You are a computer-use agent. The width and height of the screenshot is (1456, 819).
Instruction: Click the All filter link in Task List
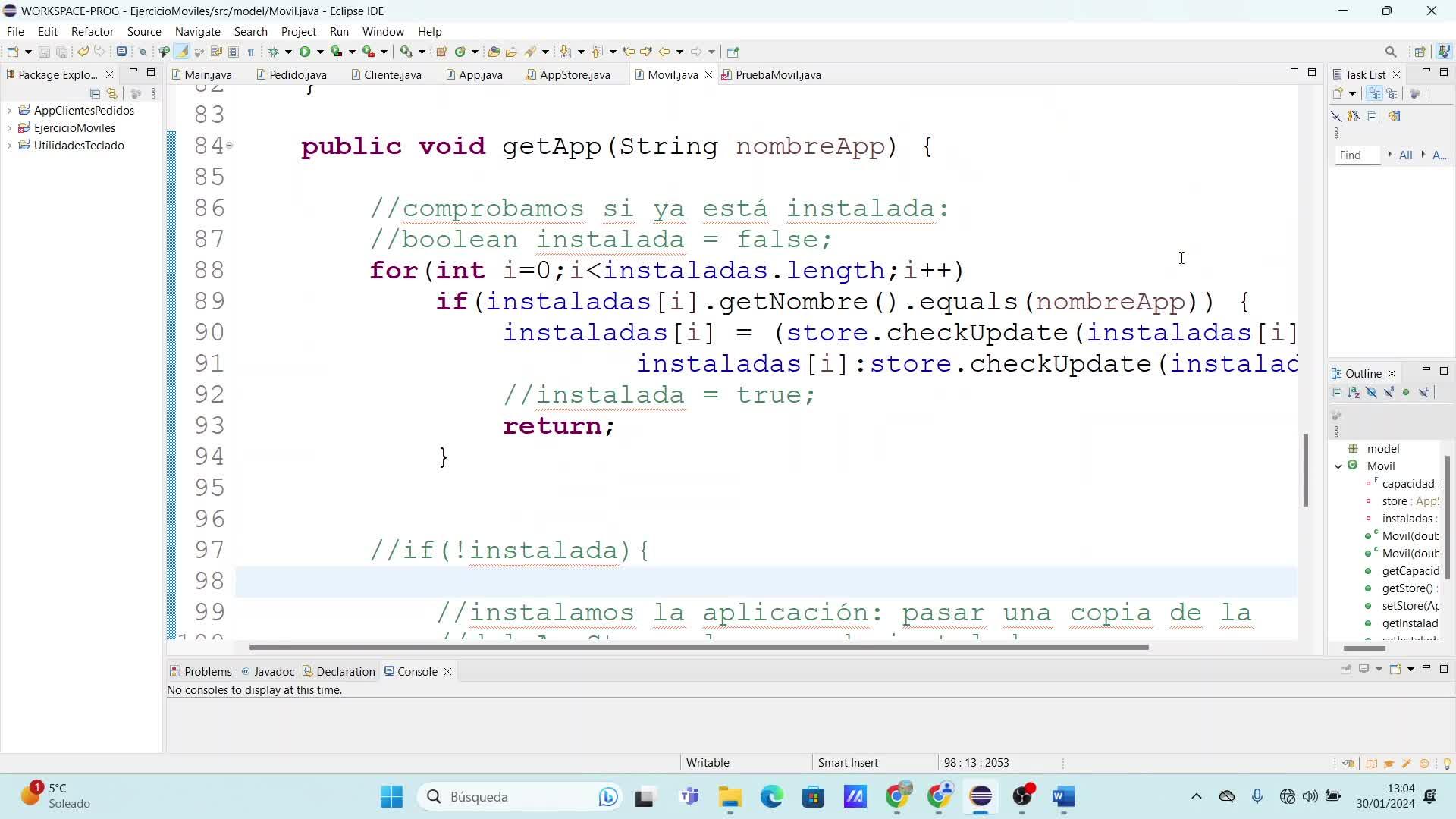[x=1405, y=155]
